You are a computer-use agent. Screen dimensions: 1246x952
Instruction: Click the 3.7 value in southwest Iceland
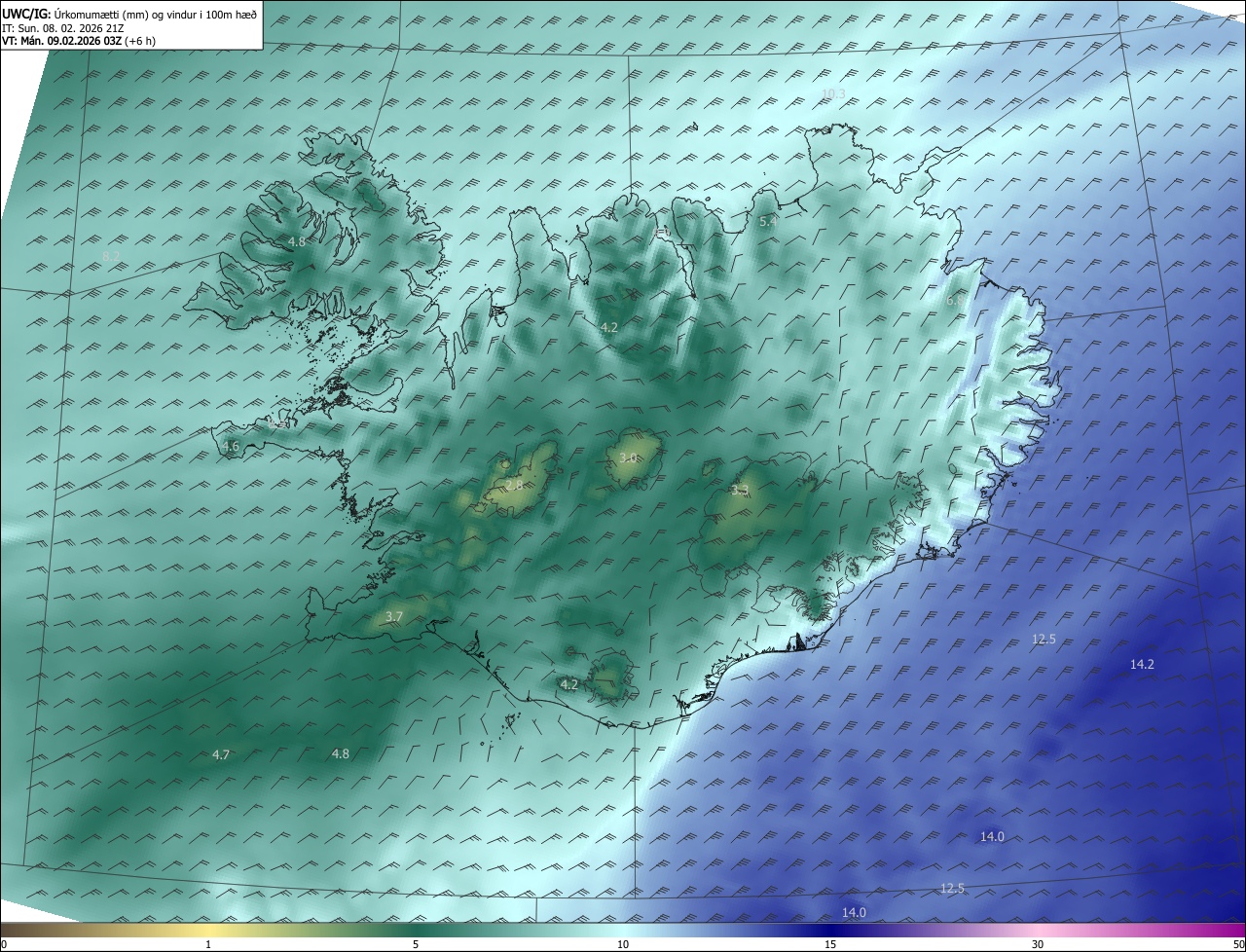[x=394, y=617]
